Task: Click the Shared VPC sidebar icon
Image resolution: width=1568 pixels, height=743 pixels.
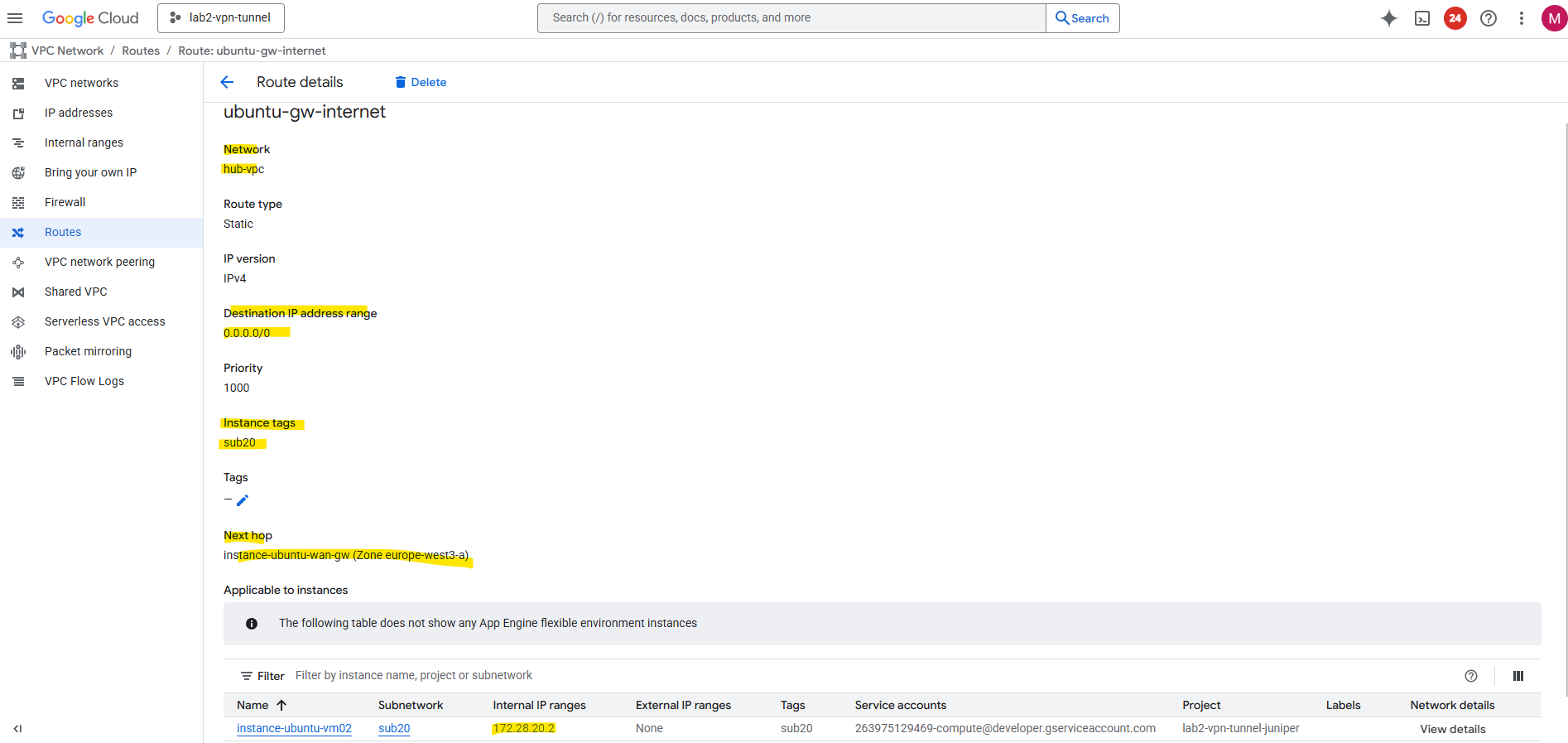Action: pyautogui.click(x=18, y=292)
